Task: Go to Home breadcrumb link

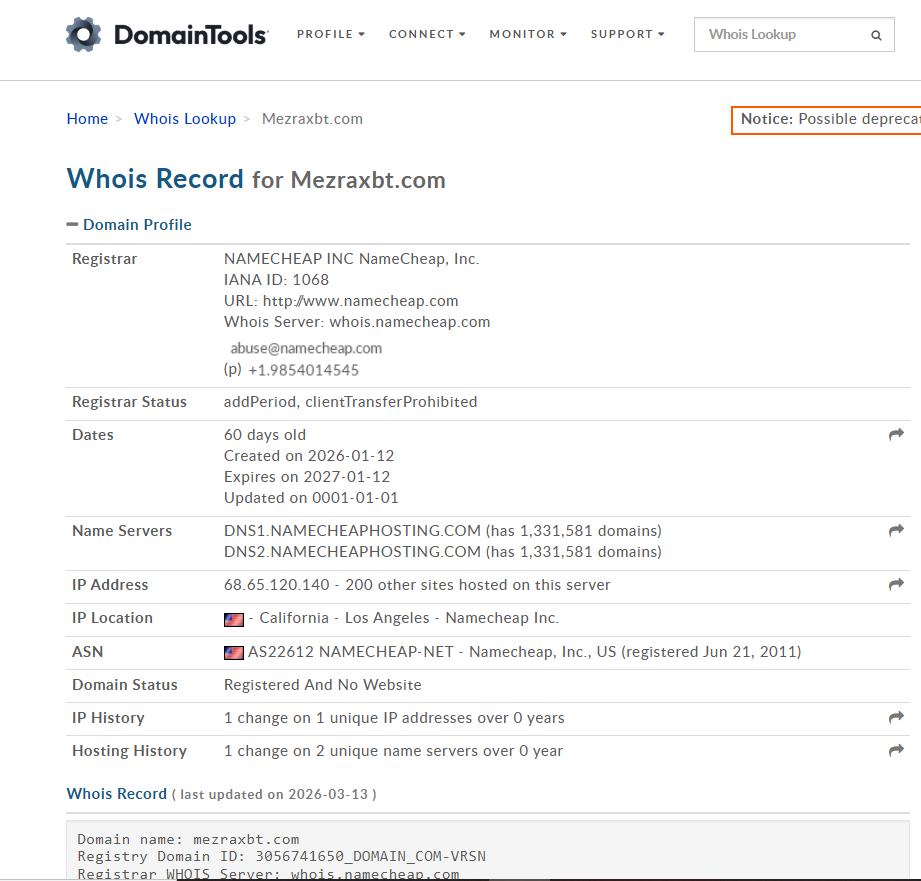Action: (87, 119)
